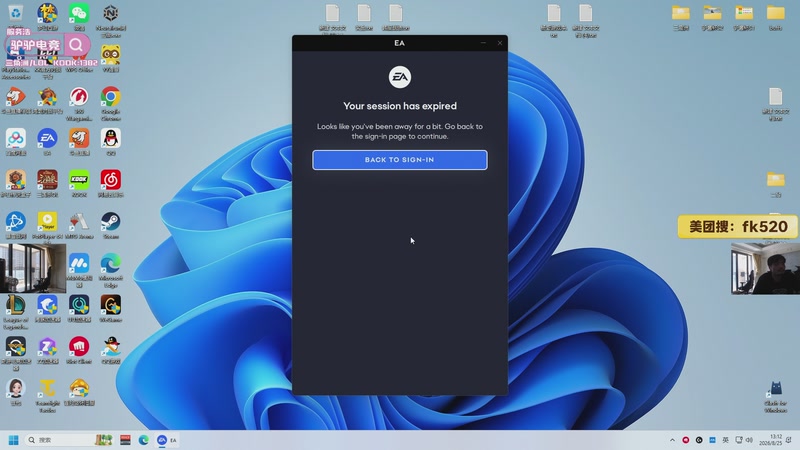Open the Recycle Bin on desktop

coord(15,13)
